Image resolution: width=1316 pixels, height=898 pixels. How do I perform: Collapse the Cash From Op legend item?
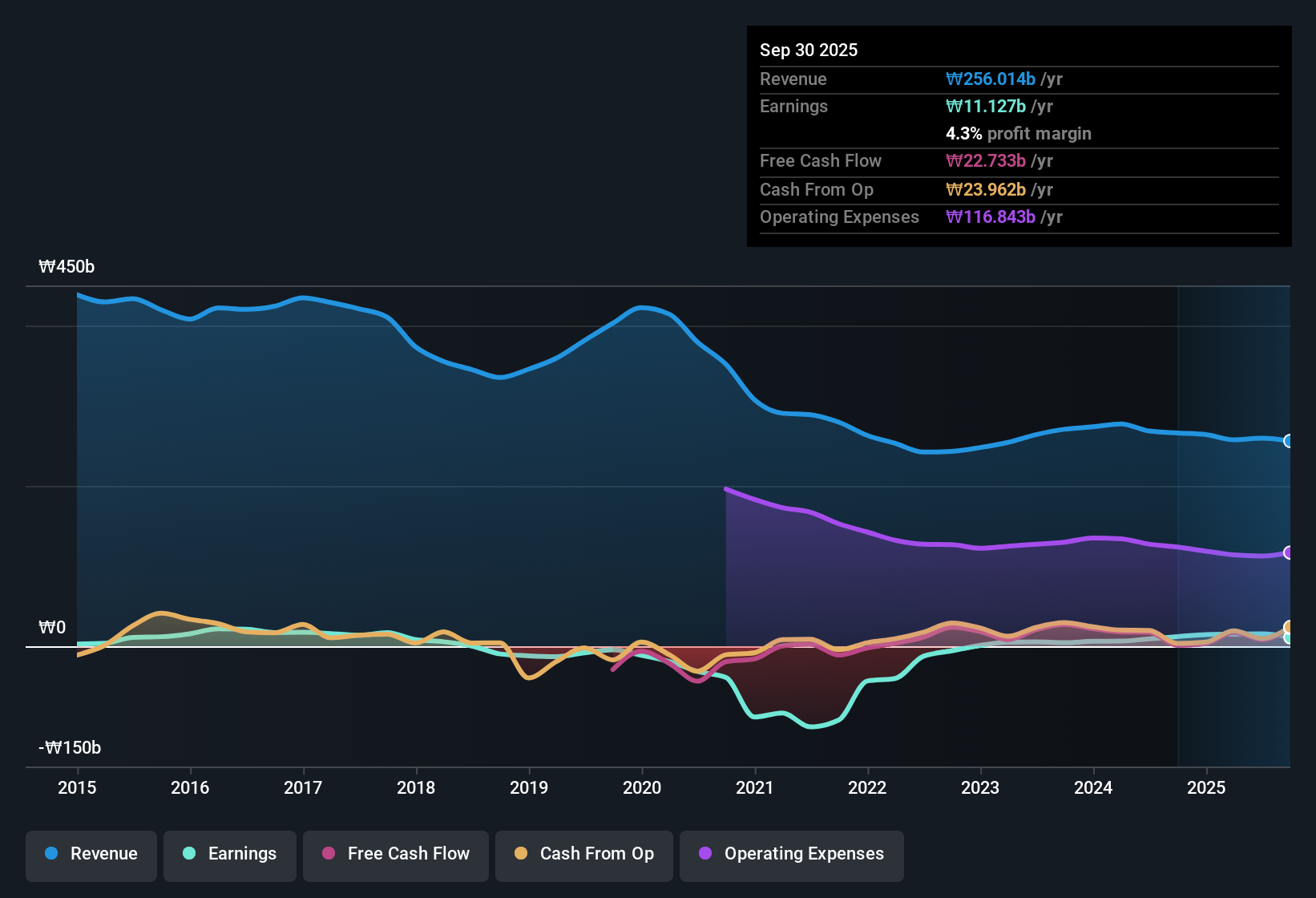pyautogui.click(x=583, y=854)
